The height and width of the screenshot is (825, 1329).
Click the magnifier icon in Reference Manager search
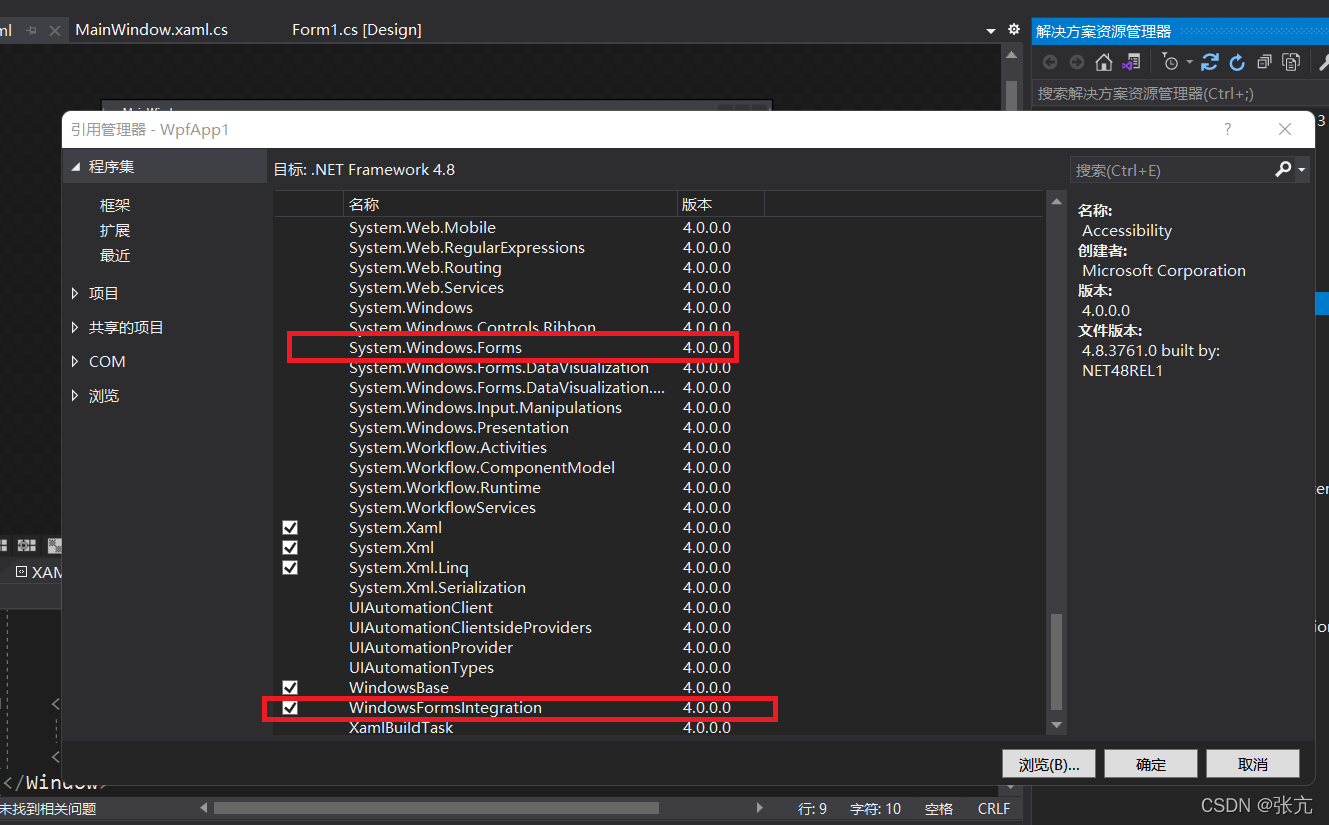pyautogui.click(x=1283, y=170)
